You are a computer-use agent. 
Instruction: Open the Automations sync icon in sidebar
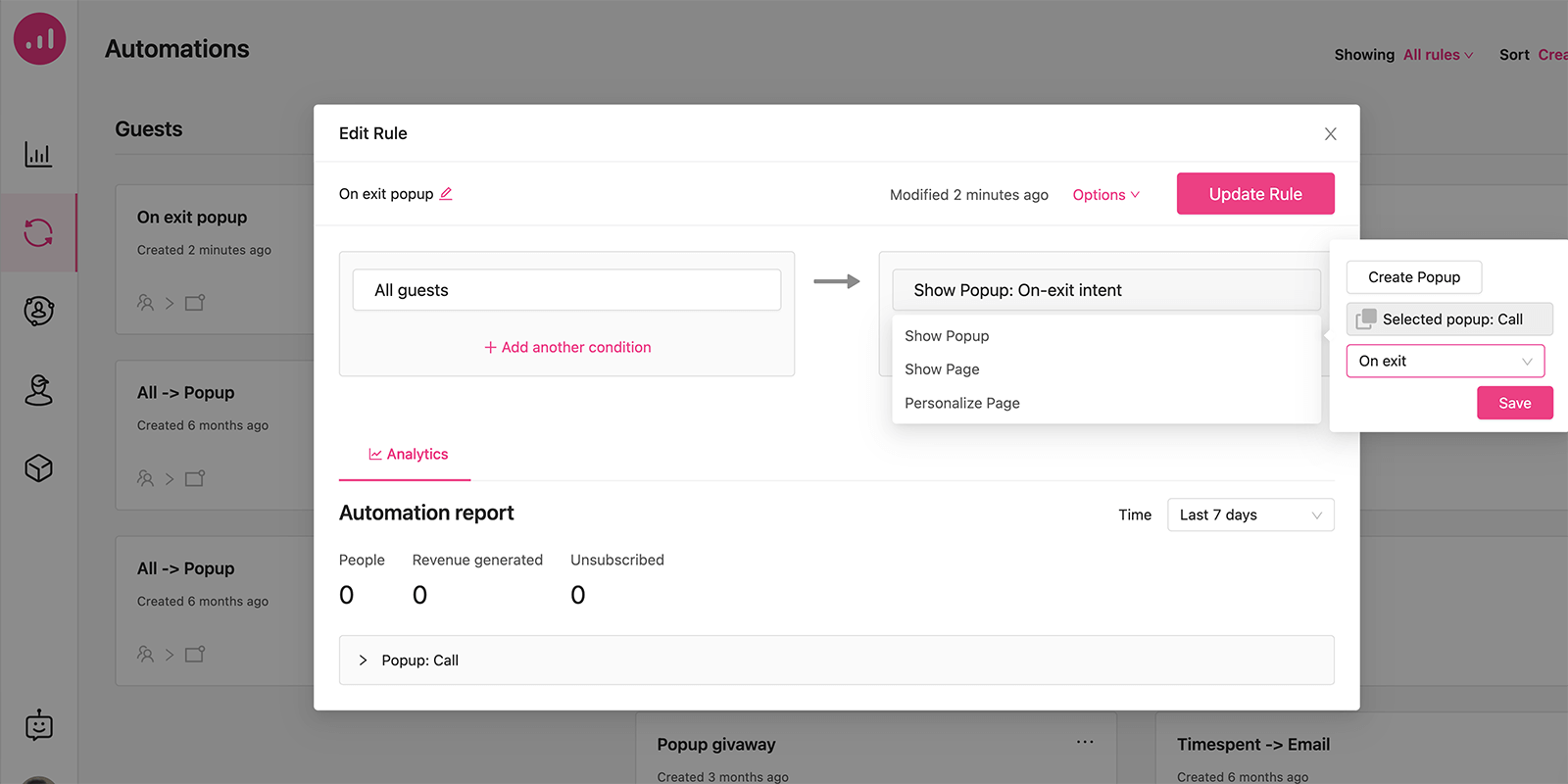(38, 233)
